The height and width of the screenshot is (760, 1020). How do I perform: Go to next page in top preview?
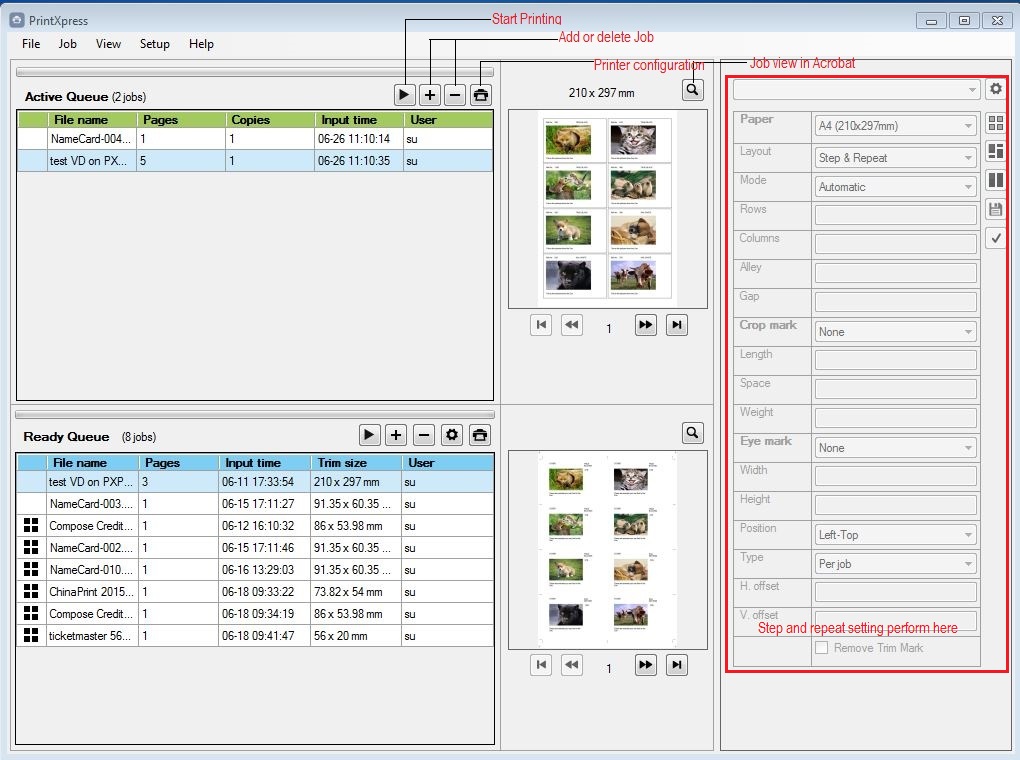(645, 326)
